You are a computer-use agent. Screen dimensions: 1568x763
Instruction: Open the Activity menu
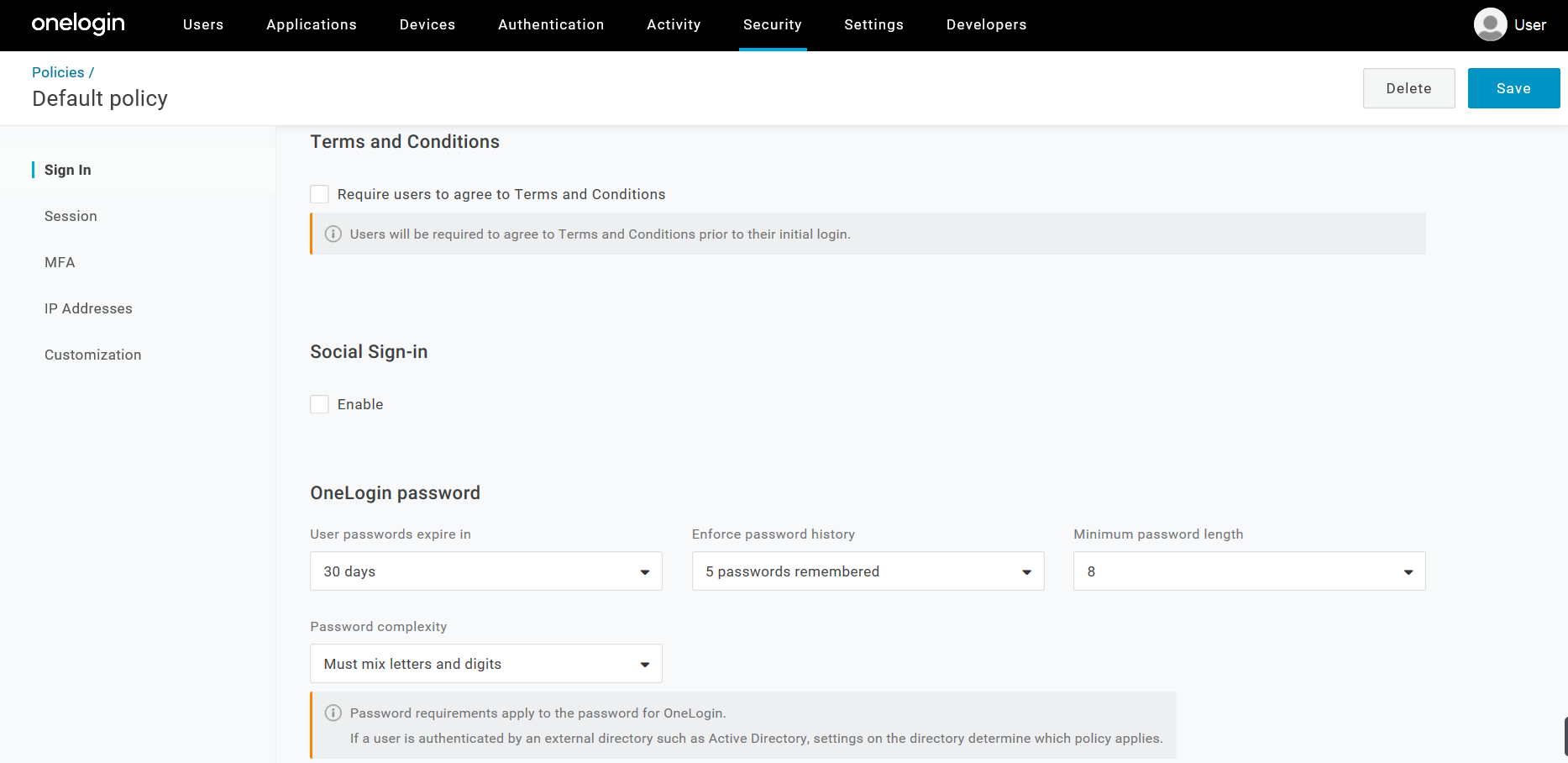pyautogui.click(x=674, y=24)
